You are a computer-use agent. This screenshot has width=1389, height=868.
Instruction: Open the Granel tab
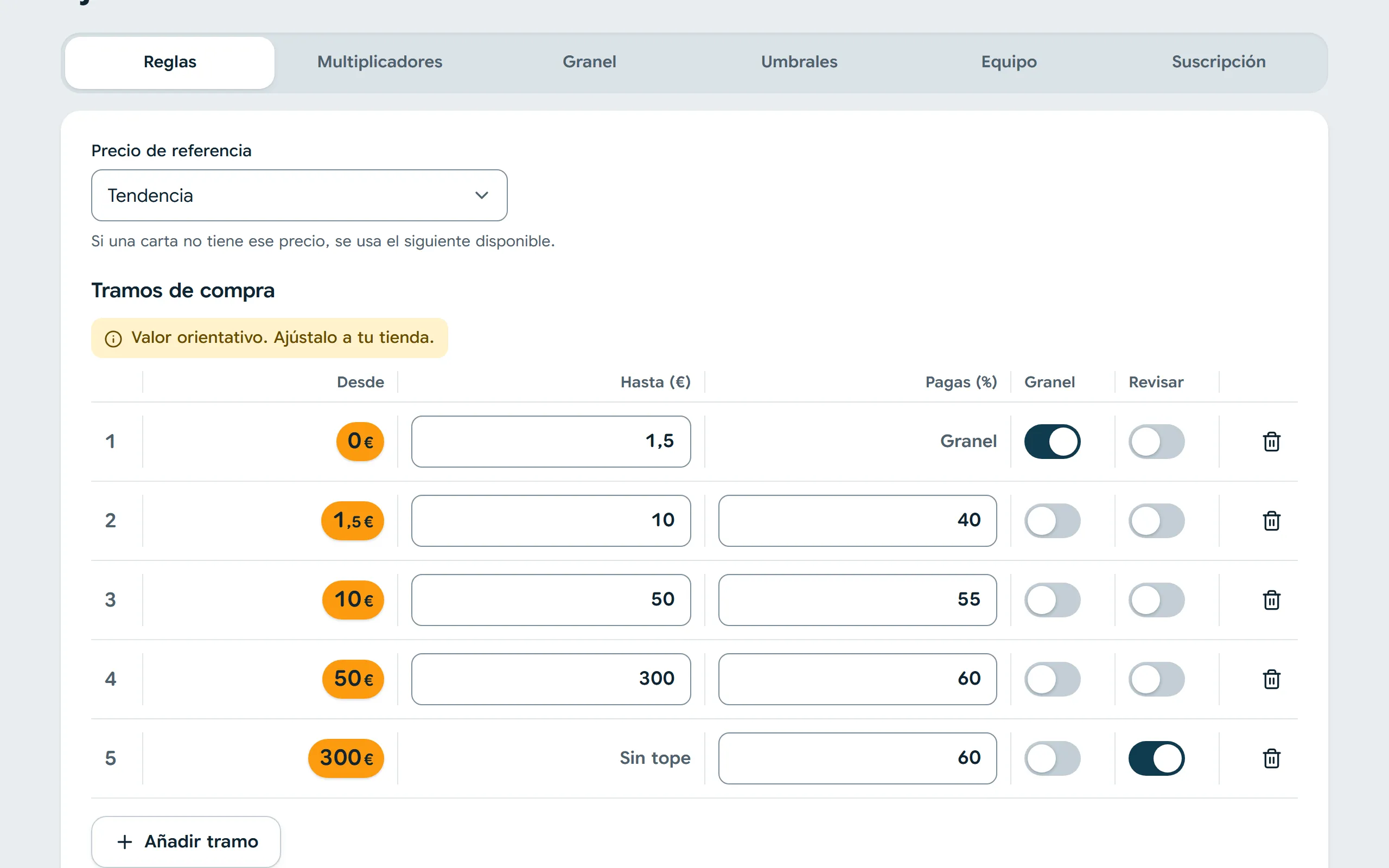589,62
